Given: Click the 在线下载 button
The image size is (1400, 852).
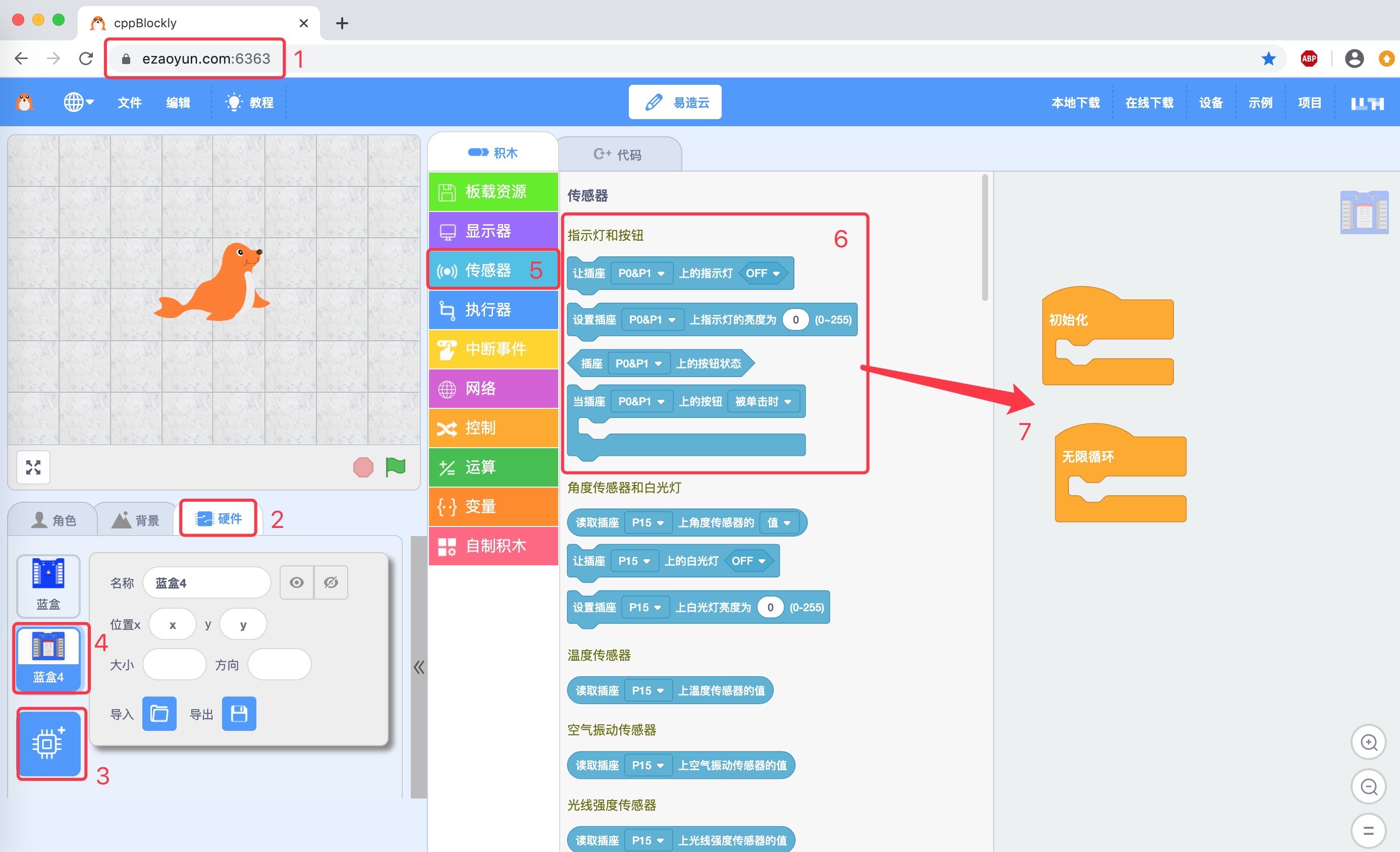Looking at the screenshot, I should pyautogui.click(x=1149, y=103).
